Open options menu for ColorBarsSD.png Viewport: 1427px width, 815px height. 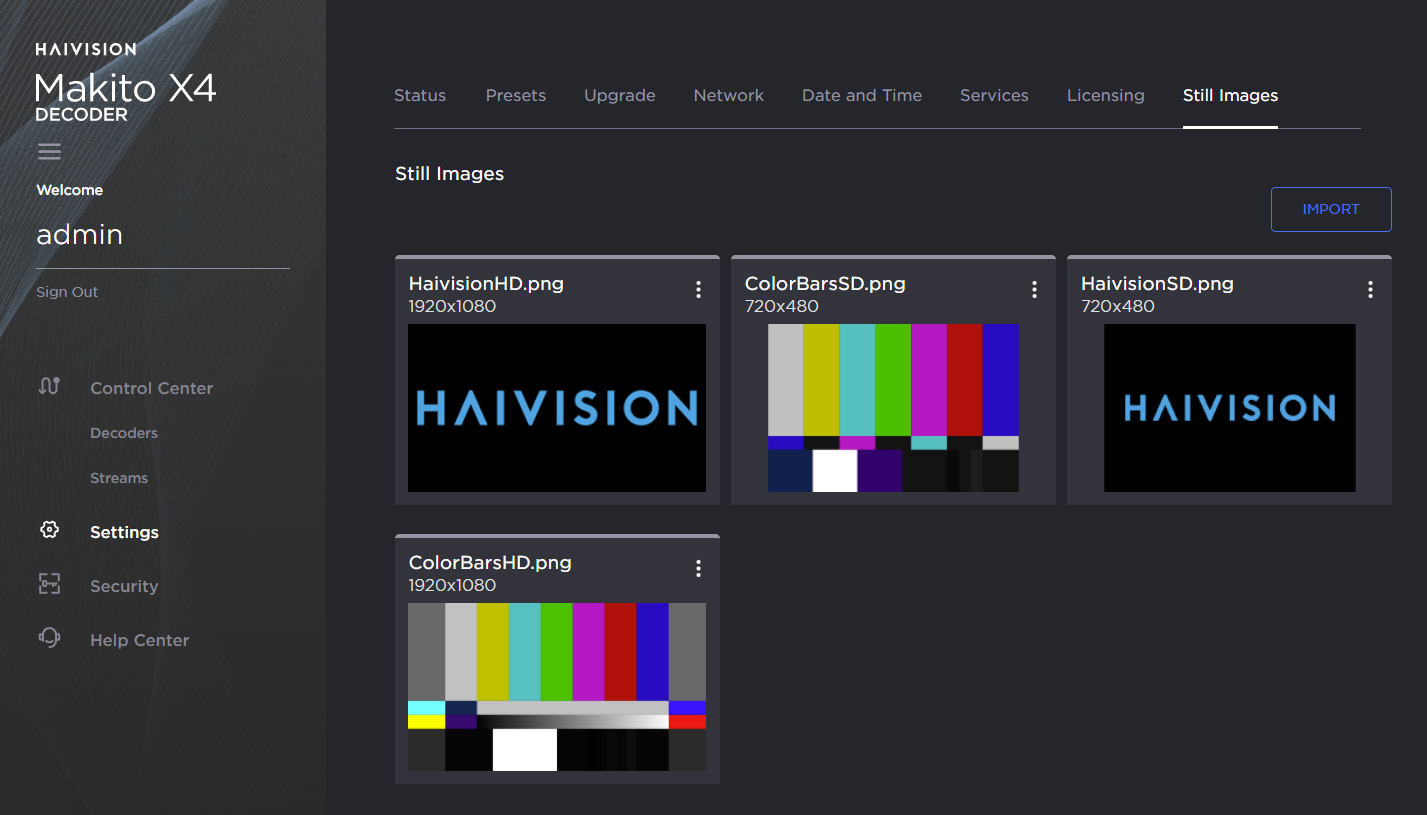(x=1034, y=290)
